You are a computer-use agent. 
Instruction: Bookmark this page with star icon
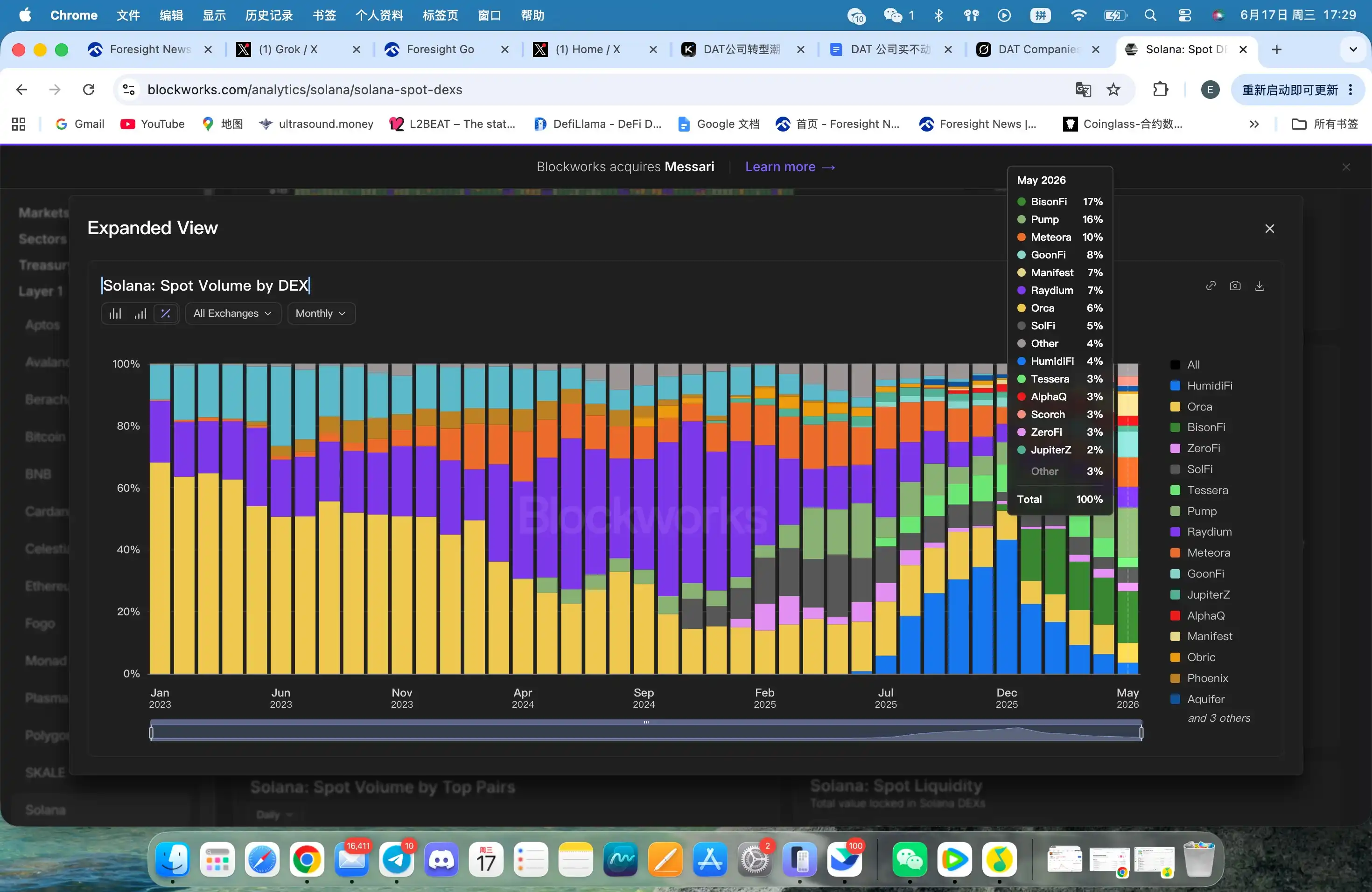(1114, 89)
